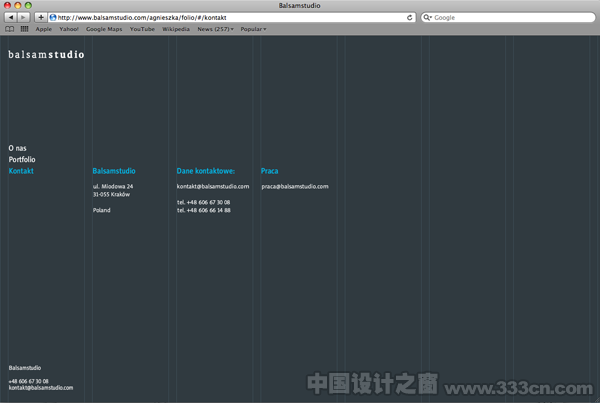The height and width of the screenshot is (403, 600).
Task: Click the Balsamstudio address heading
Action: pos(114,171)
